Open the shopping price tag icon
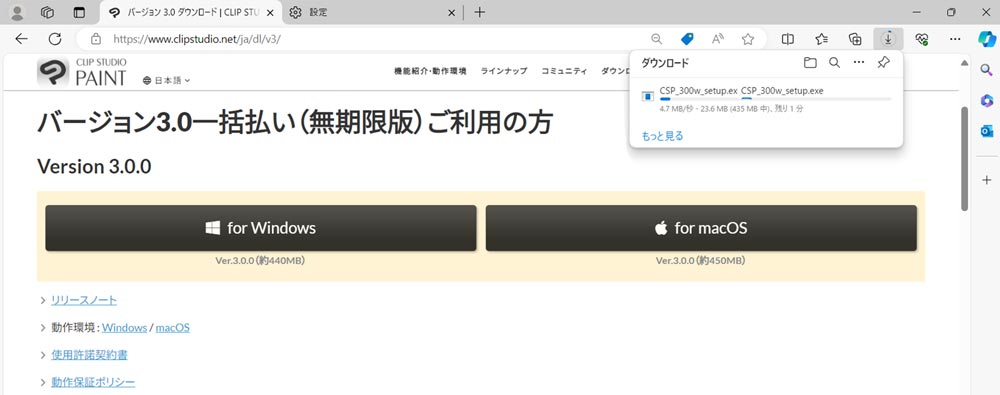1000x395 pixels. (687, 39)
